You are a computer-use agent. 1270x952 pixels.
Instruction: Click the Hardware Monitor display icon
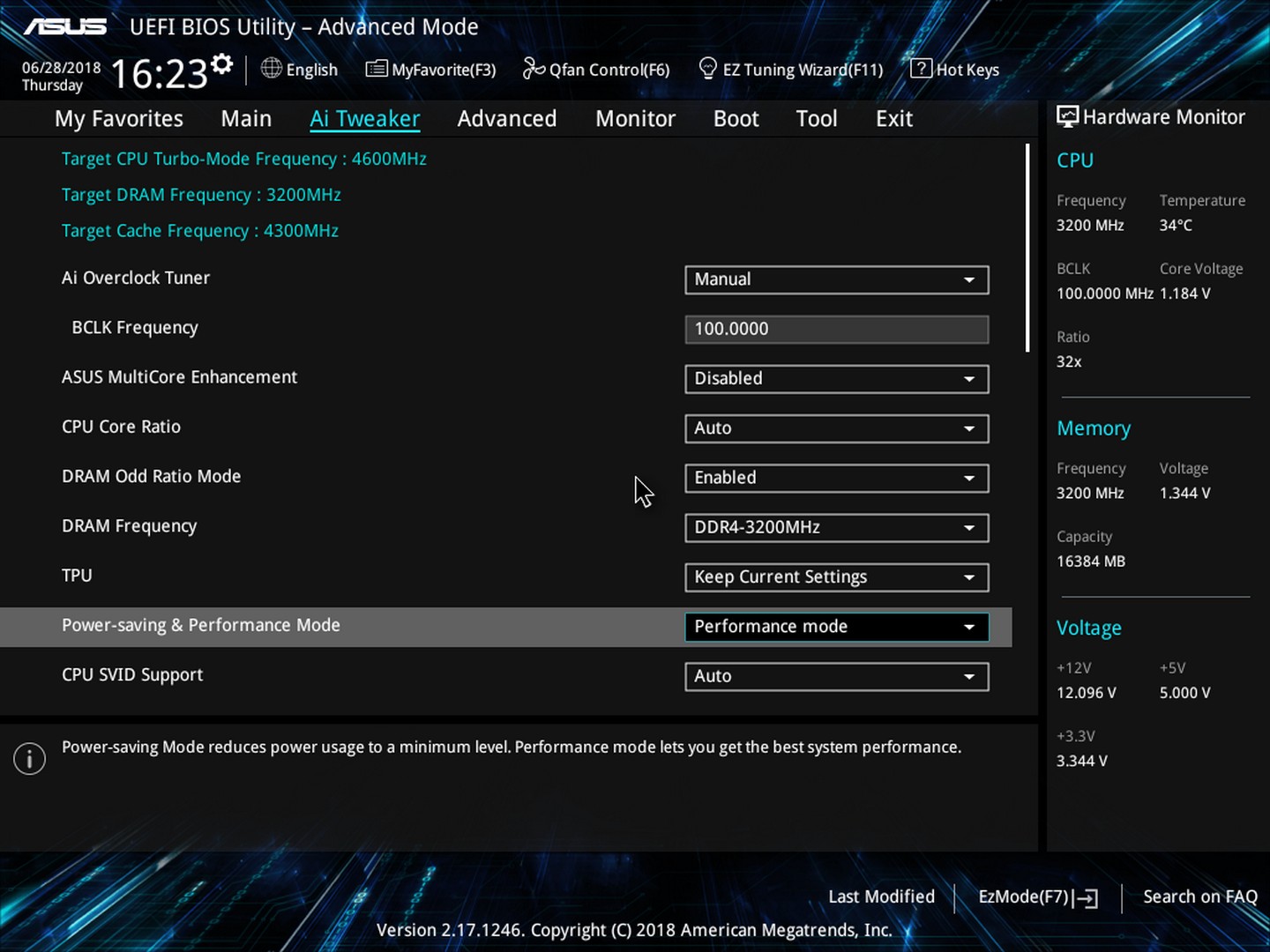coord(1068,116)
